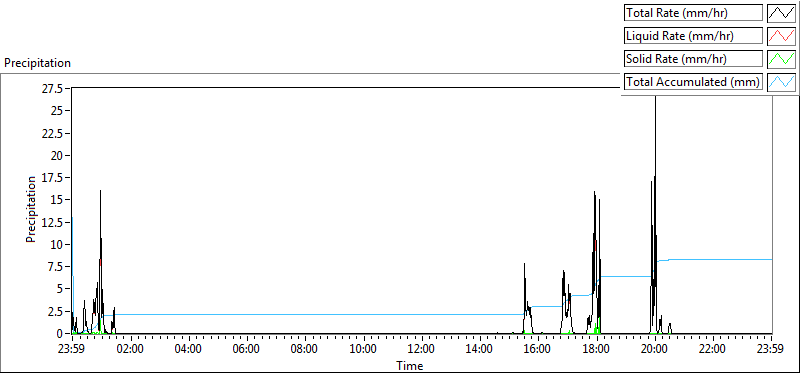The height and width of the screenshot is (373, 800).
Task: Open the Total Rate black line style icon
Action: click(x=782, y=13)
